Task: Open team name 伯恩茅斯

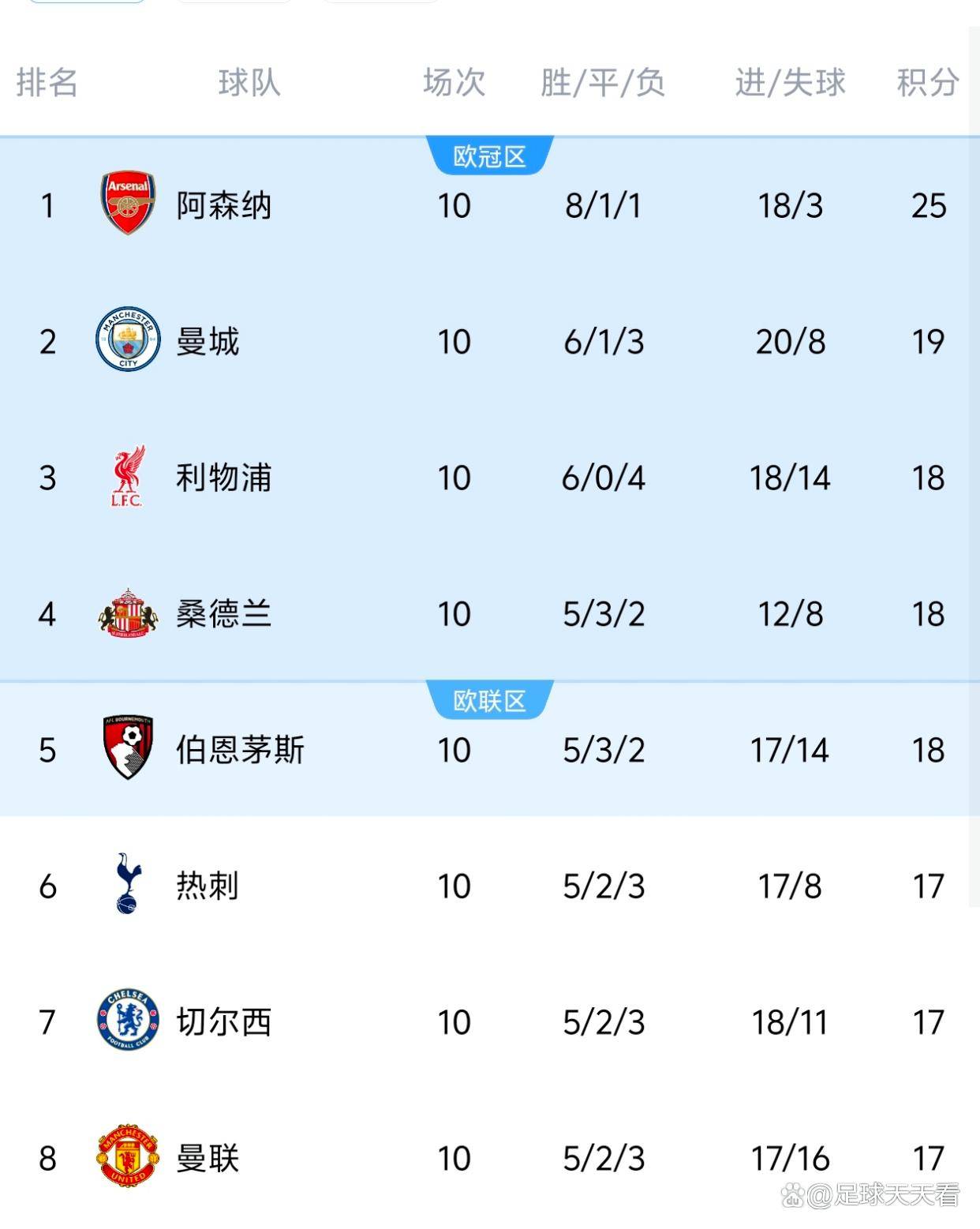Action: (240, 750)
